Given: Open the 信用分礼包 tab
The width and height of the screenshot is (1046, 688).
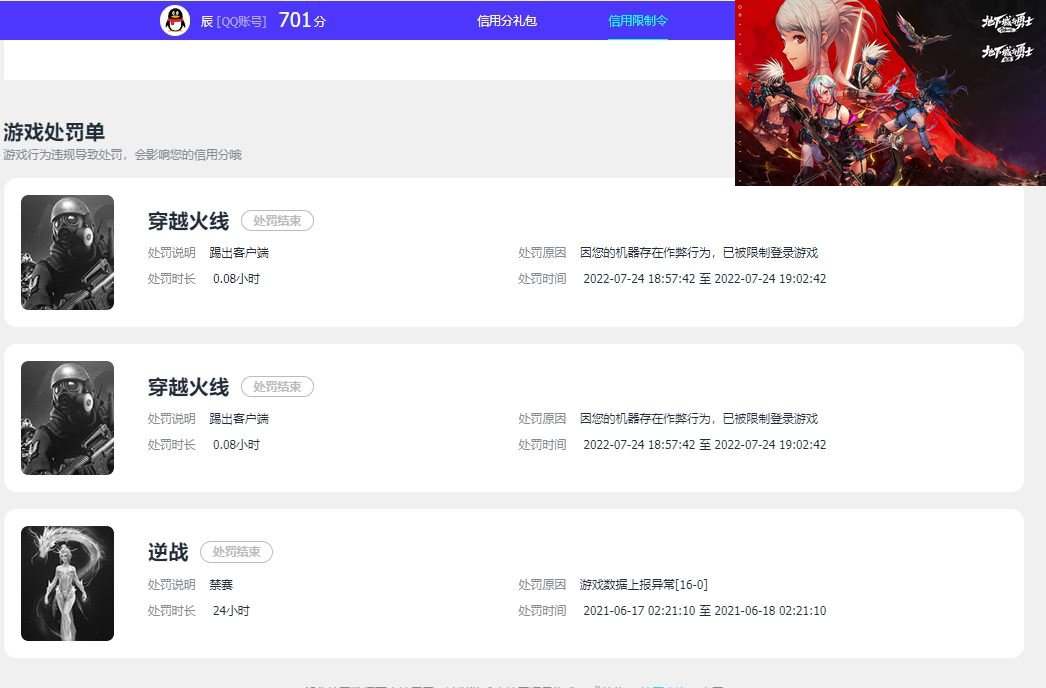Looking at the screenshot, I should click(506, 21).
